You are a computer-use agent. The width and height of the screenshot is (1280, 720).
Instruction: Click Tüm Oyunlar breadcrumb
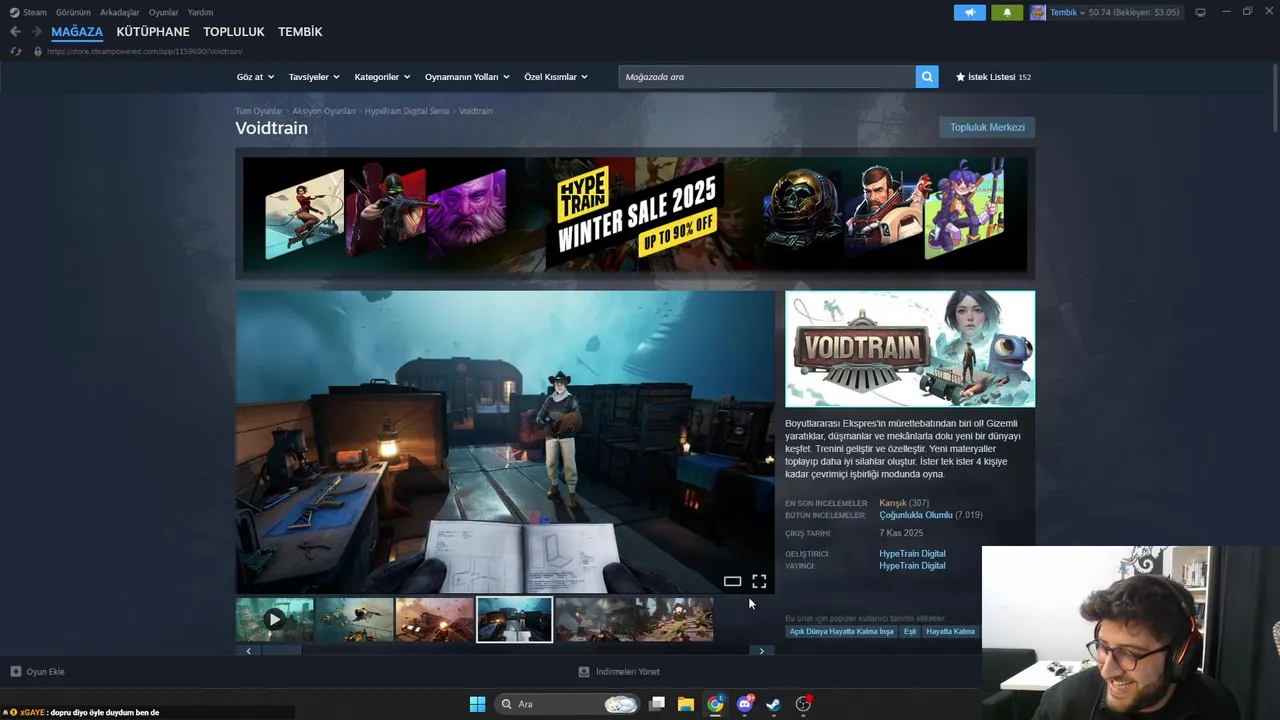(259, 111)
